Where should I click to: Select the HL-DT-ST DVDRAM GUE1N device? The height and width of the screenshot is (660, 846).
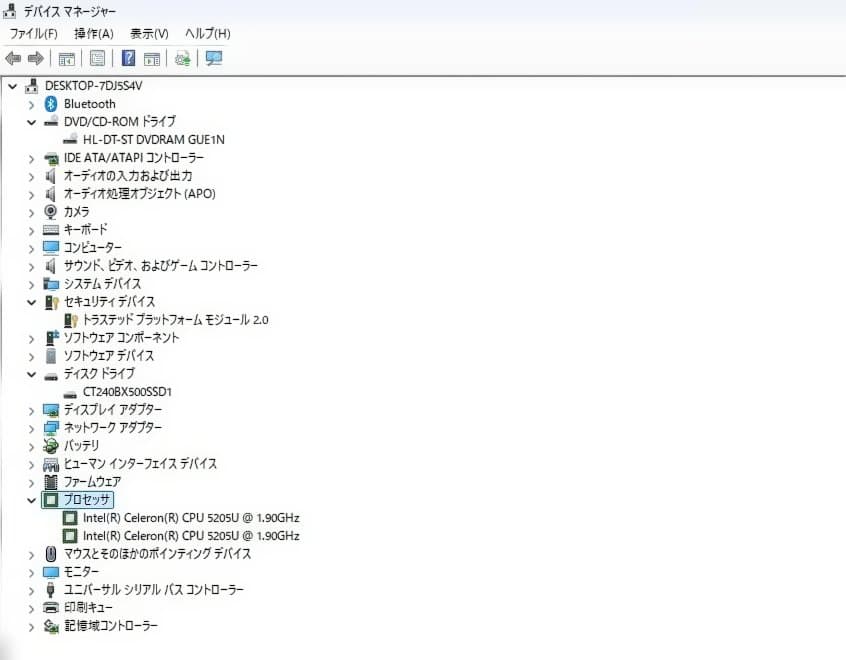pos(153,140)
